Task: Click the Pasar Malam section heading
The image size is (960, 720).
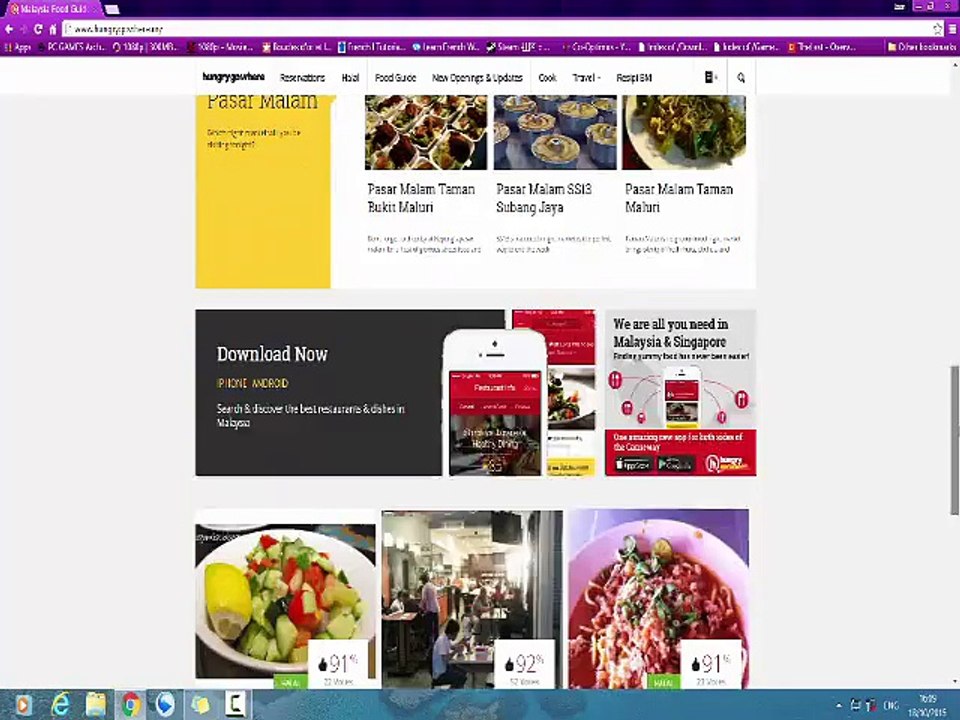Action: click(263, 102)
